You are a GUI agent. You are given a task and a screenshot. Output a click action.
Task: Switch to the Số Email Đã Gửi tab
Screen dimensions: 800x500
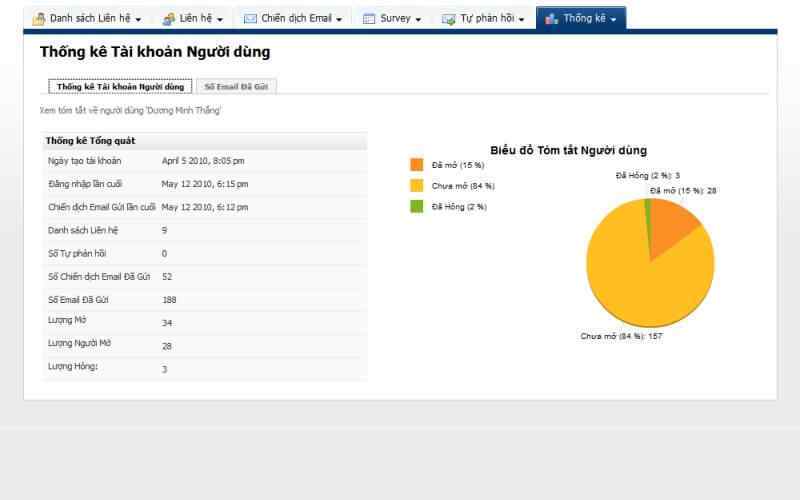(x=235, y=87)
